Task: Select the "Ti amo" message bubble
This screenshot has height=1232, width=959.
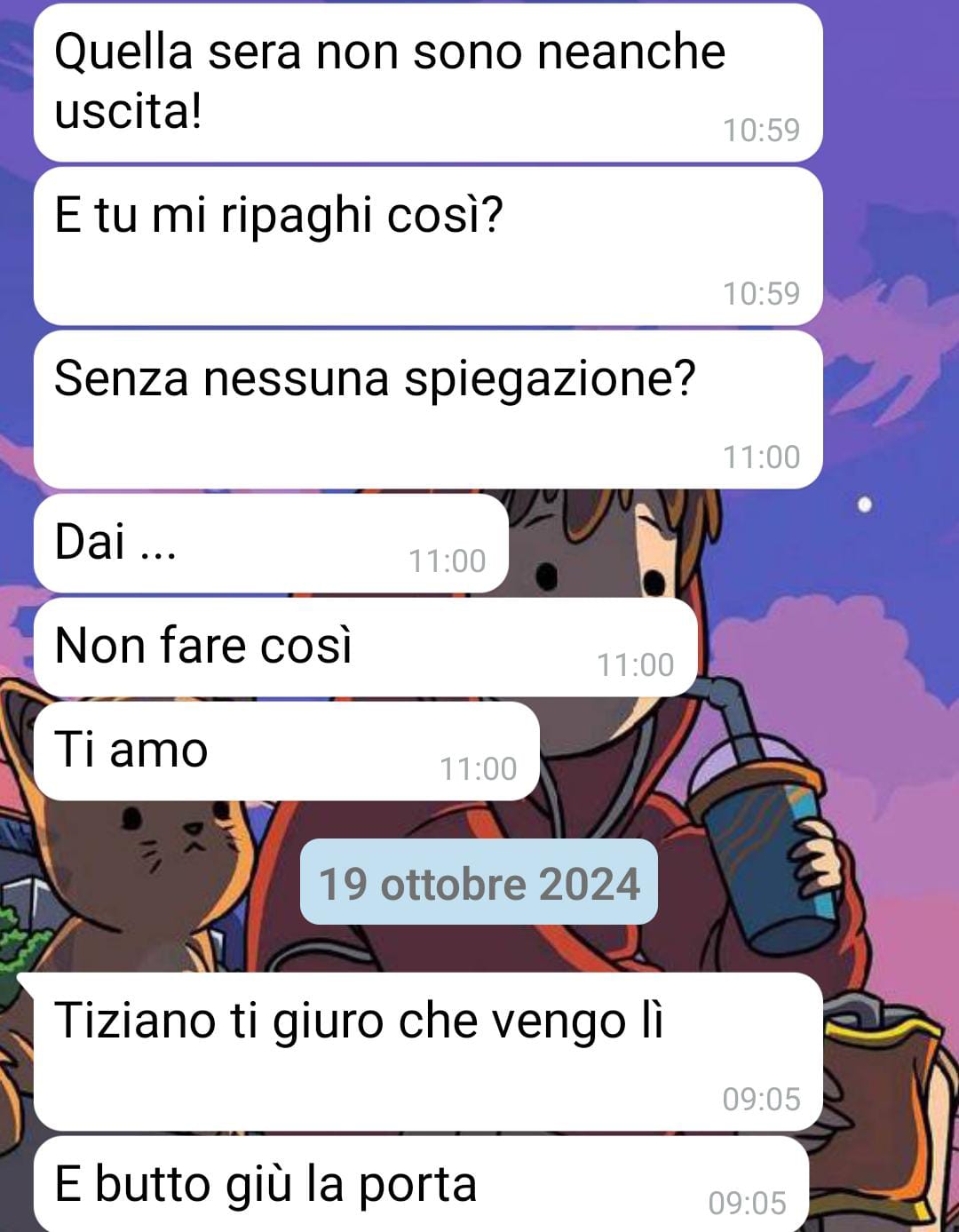Action: click(286, 751)
